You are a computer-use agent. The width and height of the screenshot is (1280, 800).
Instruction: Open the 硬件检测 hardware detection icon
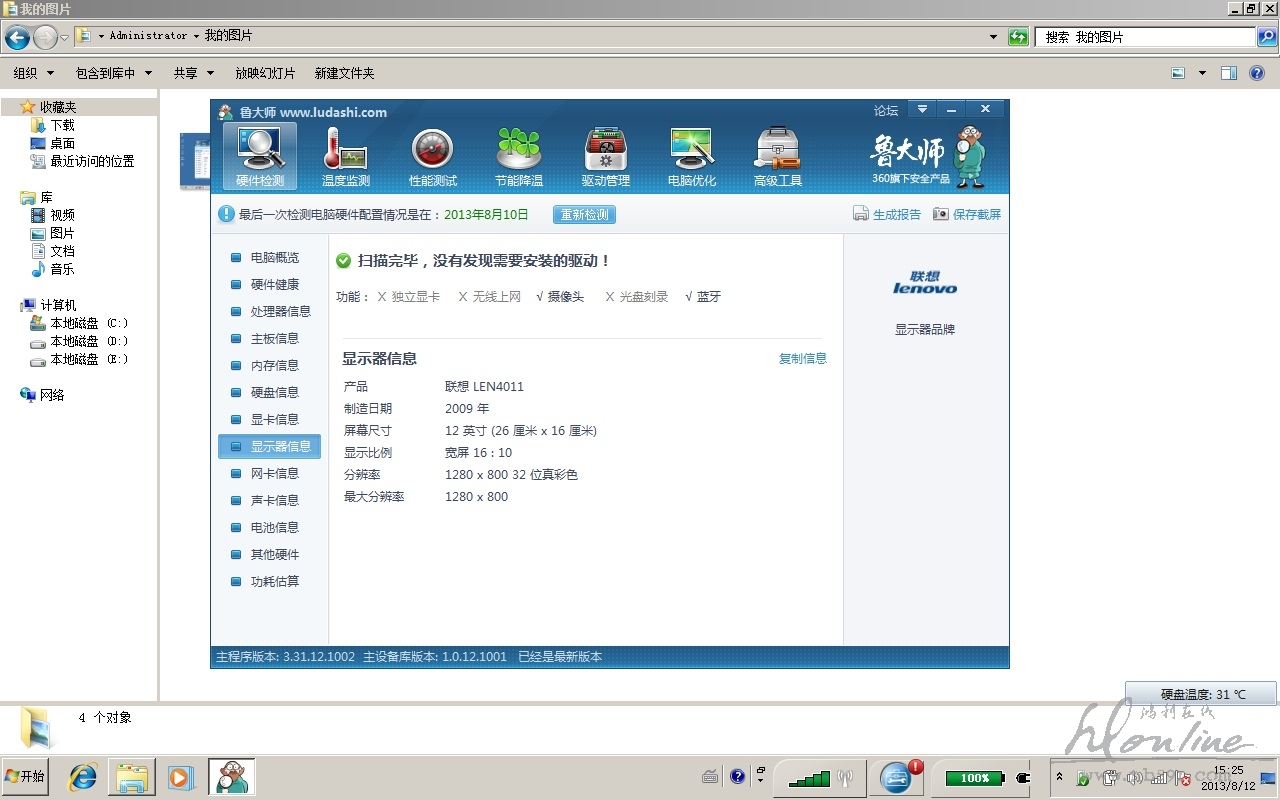point(260,156)
